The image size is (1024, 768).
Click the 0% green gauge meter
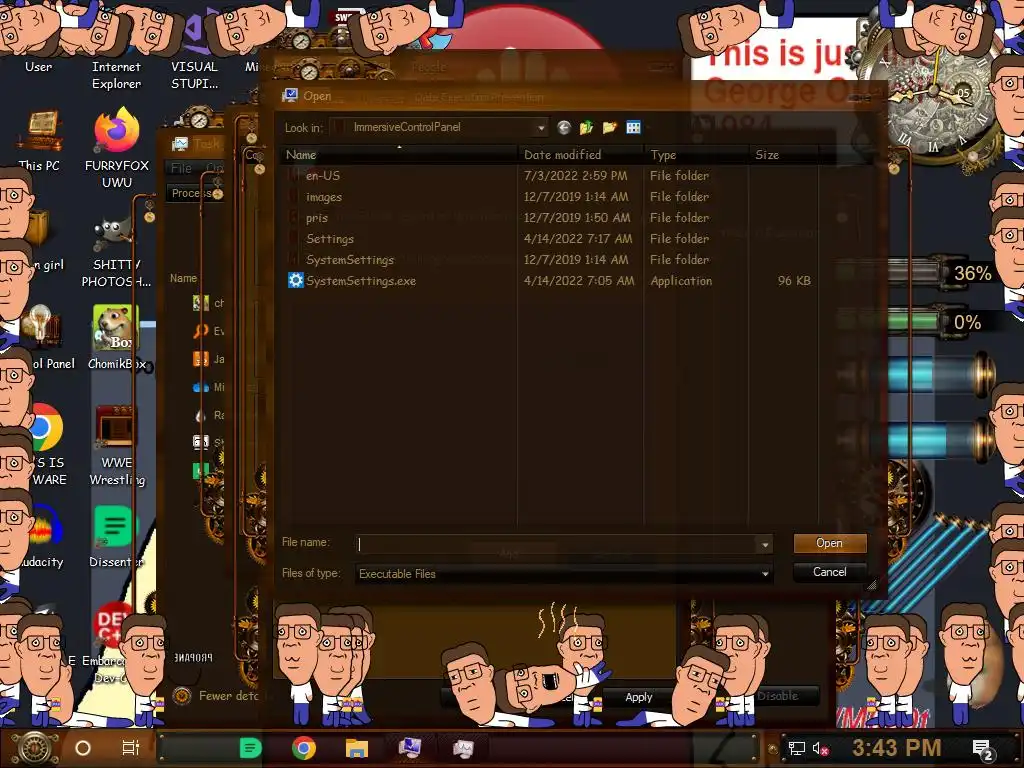pos(921,322)
